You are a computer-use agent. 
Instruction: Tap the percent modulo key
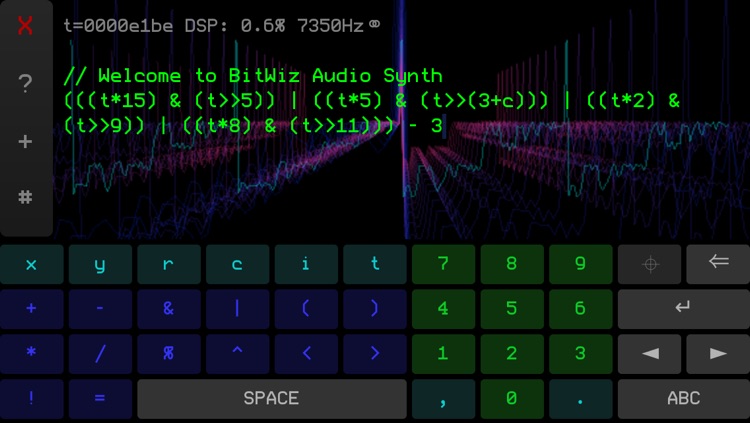coord(169,354)
